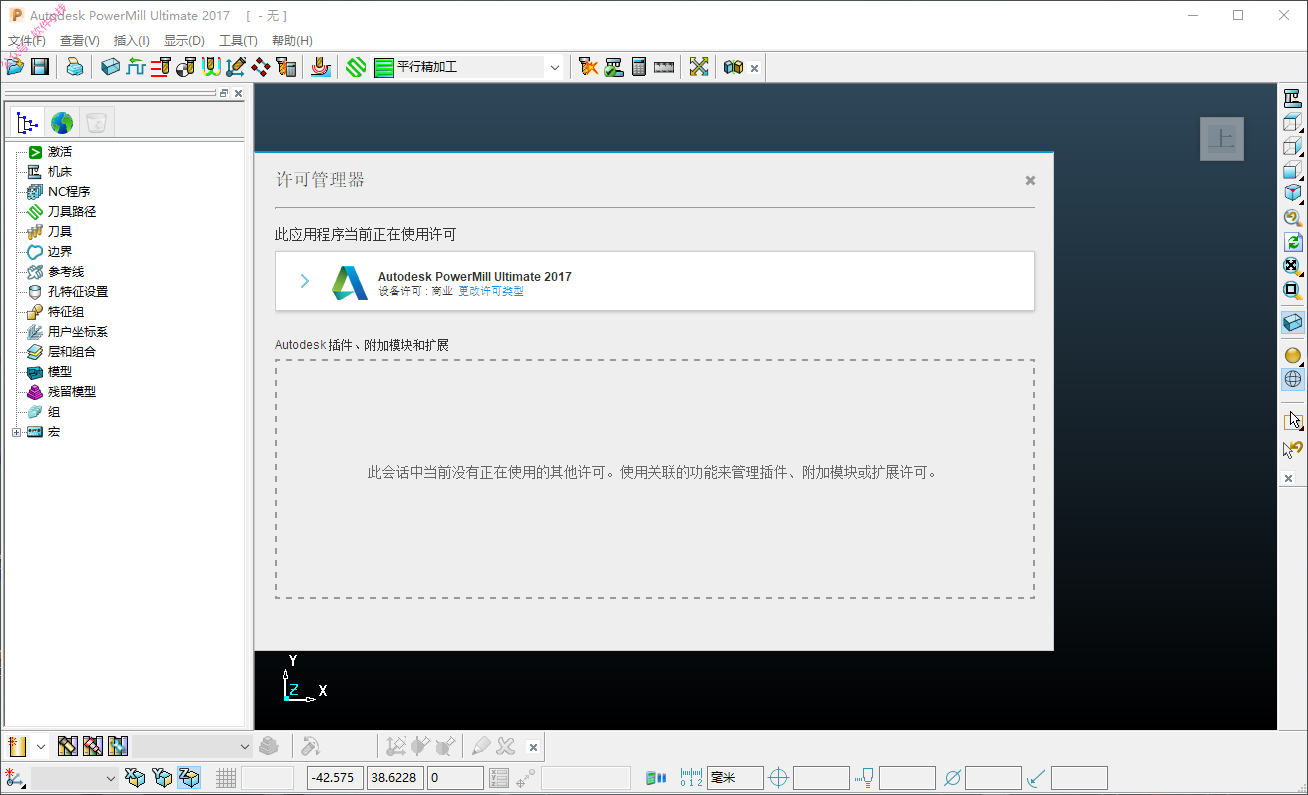1308x795 pixels.
Task: Expand the Autodesk PowerMill Ultimate 2017 license chevron
Action: [305, 281]
